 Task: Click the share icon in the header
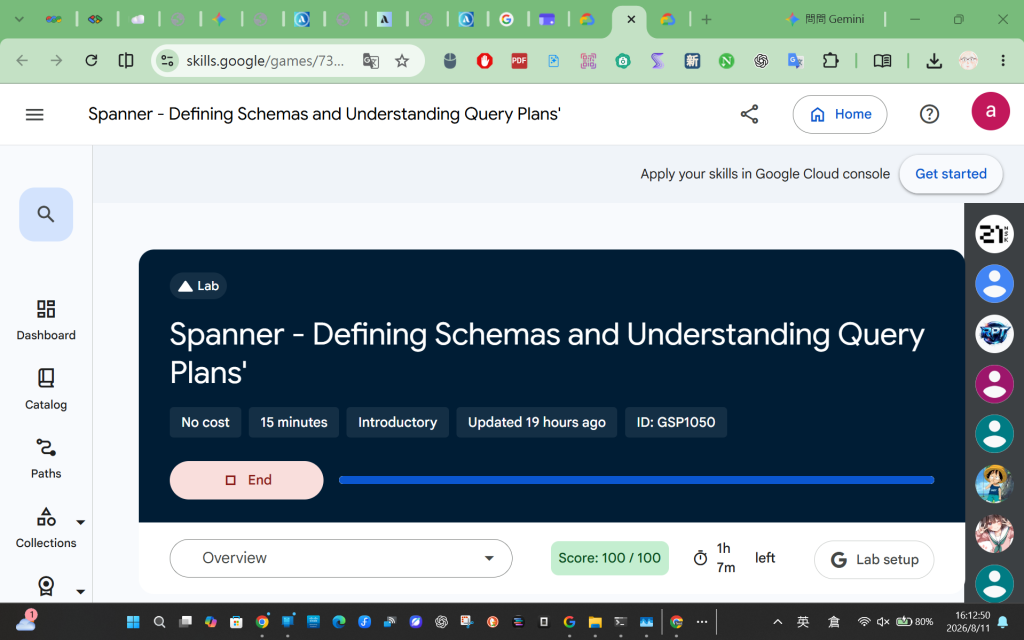click(x=749, y=114)
